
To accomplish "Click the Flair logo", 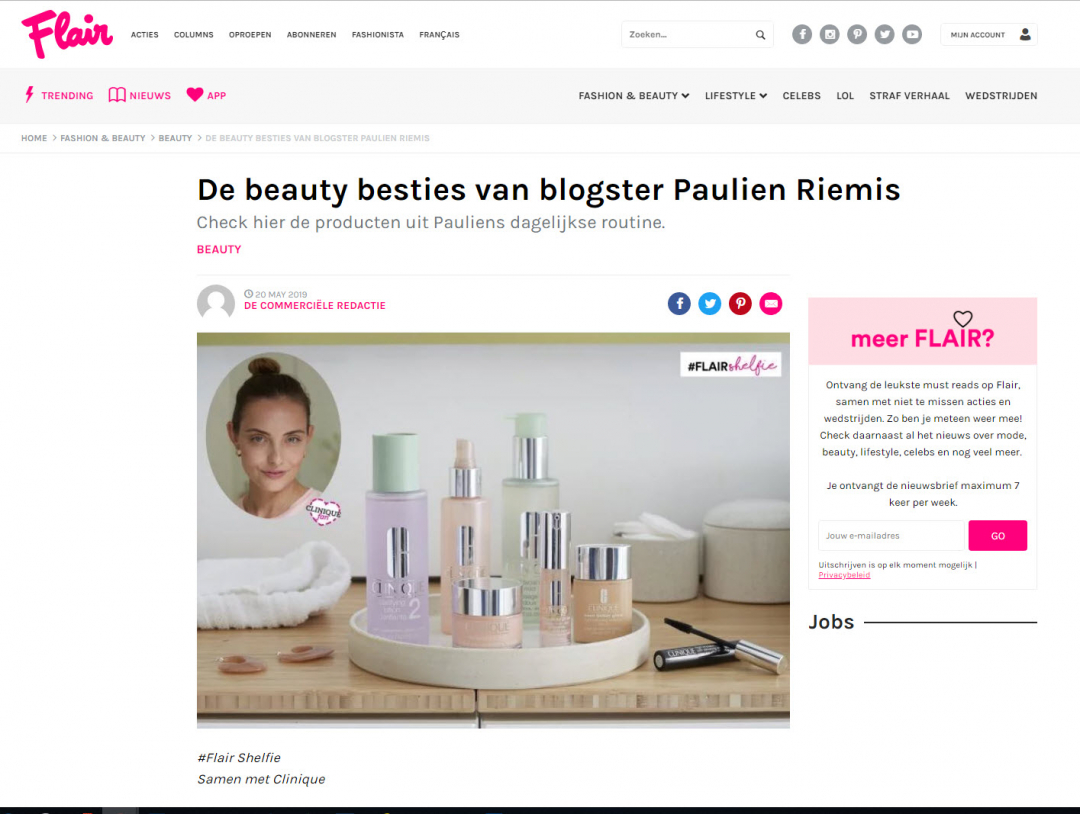I will [x=67, y=34].
